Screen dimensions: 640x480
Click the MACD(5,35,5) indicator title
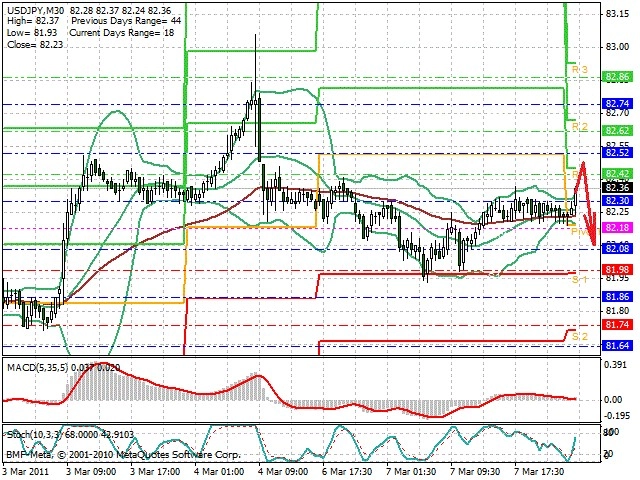(x=38, y=368)
